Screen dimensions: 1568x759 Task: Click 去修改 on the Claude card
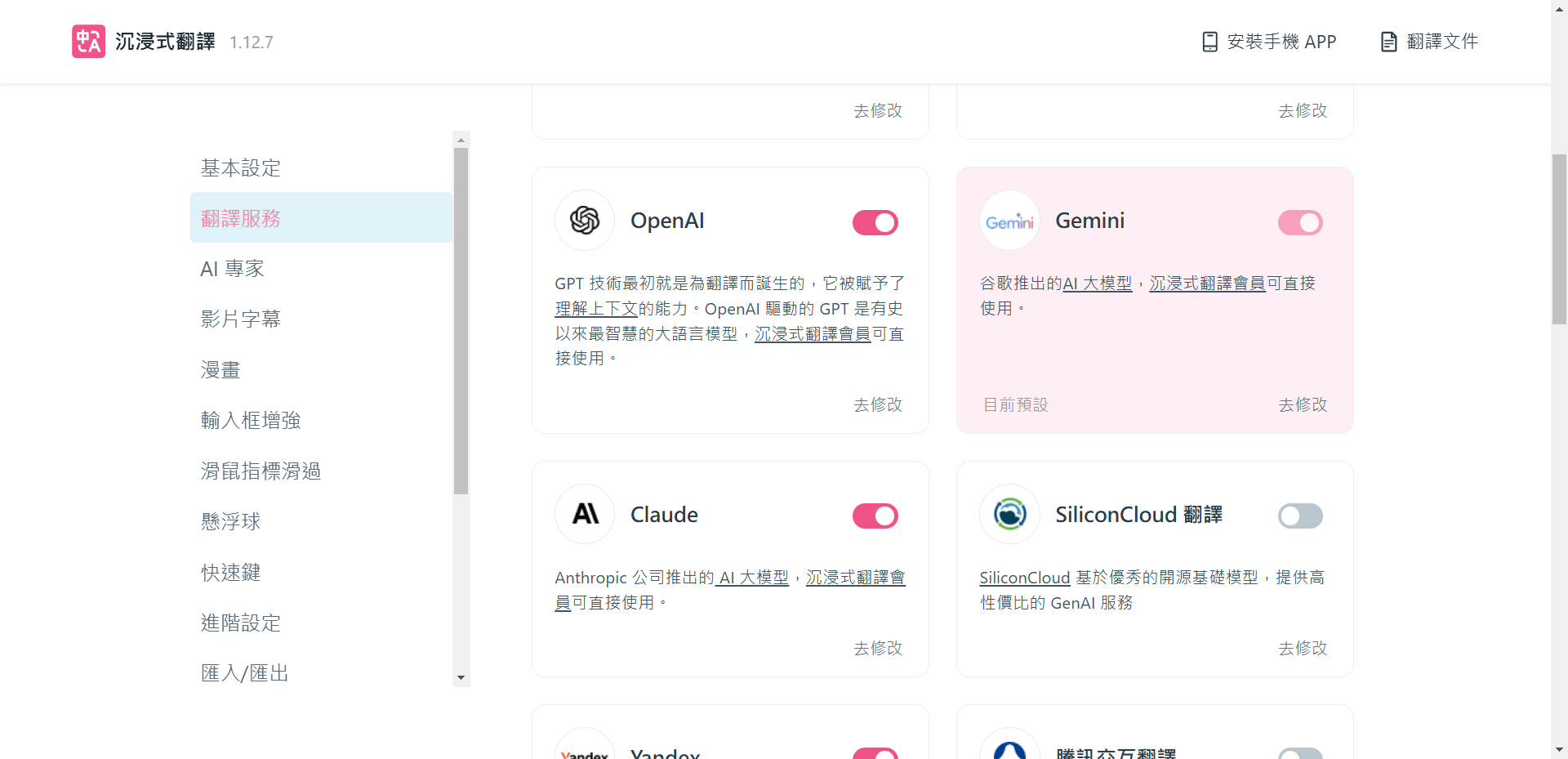(x=878, y=648)
